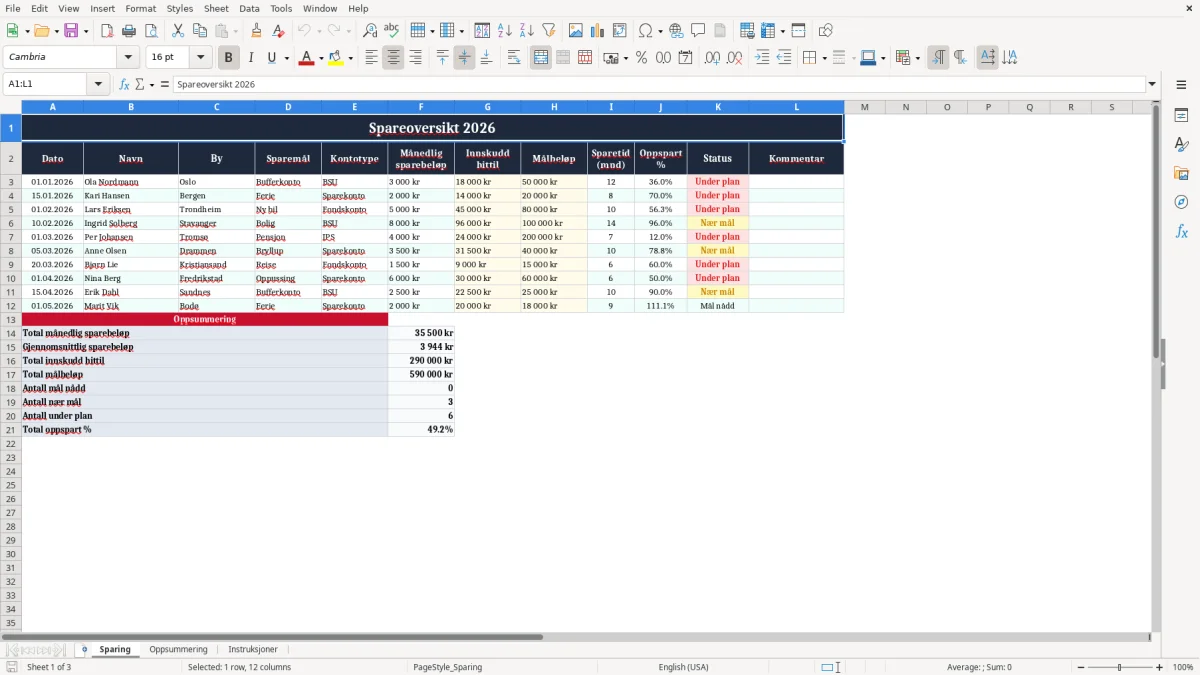
Task: Click Function Wizard fx icon
Action: point(124,84)
